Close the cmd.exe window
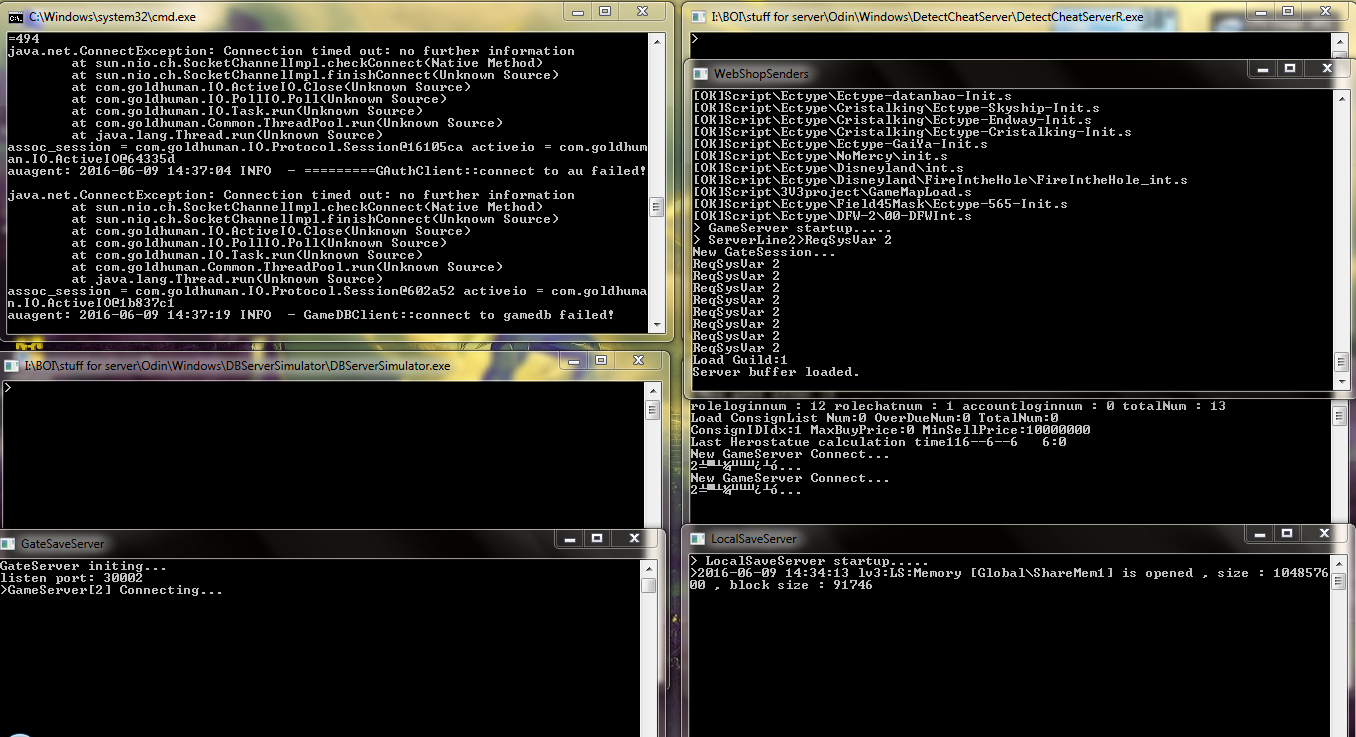Image resolution: width=1356 pixels, height=737 pixels. click(x=642, y=11)
